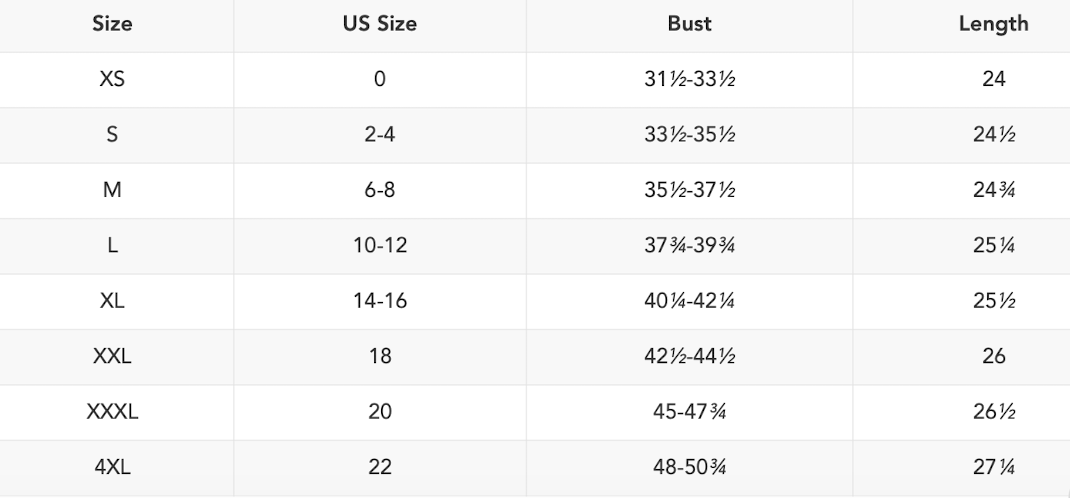Select US size 14-16 cell
Image resolution: width=1070 pixels, height=498 pixels.
click(380, 301)
